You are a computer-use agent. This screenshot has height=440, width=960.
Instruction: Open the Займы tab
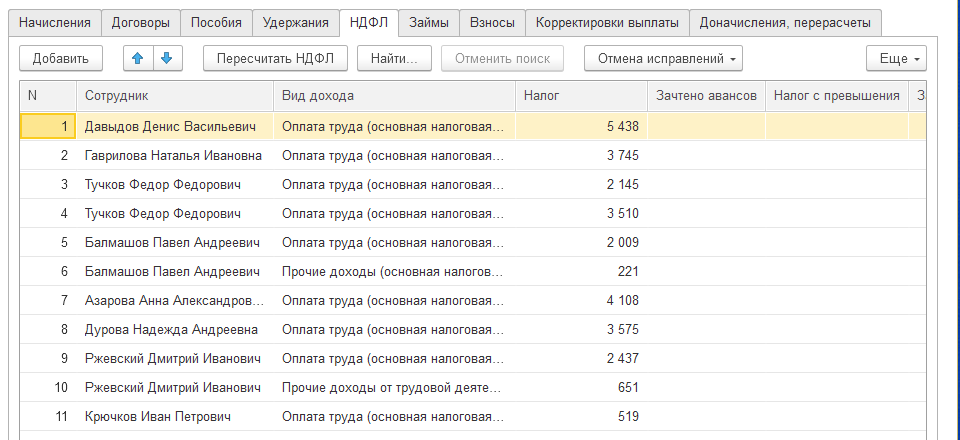(429, 22)
